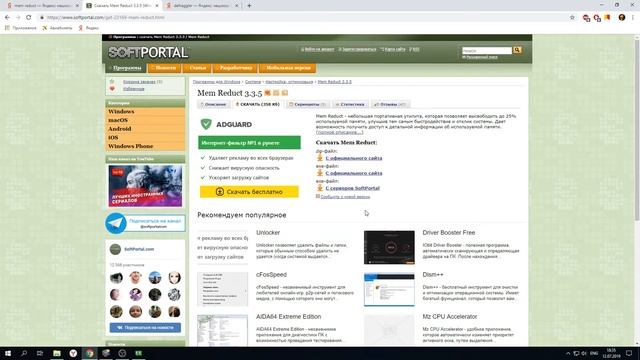The width and height of the screenshot is (640, 360).
Task: Open the Dism++ thumbnail
Action: 389,289
